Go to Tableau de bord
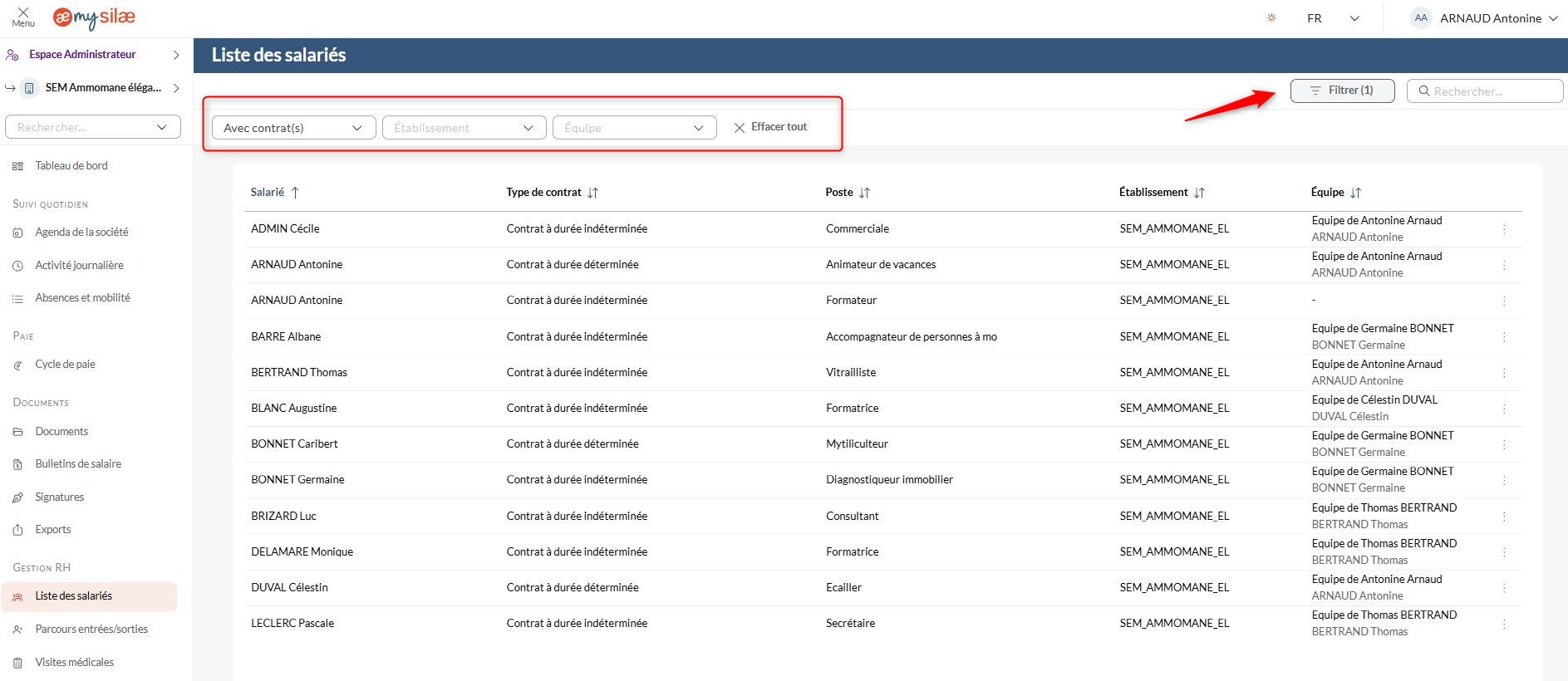This screenshot has width=1568, height=681. (71, 166)
